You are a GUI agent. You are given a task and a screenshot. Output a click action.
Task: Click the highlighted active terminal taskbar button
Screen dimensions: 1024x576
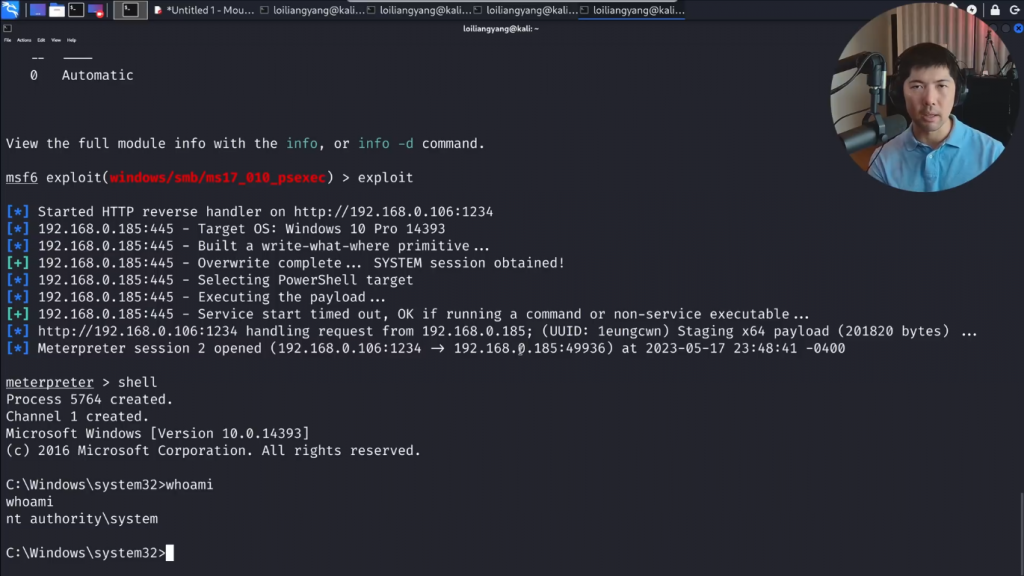[130, 10]
